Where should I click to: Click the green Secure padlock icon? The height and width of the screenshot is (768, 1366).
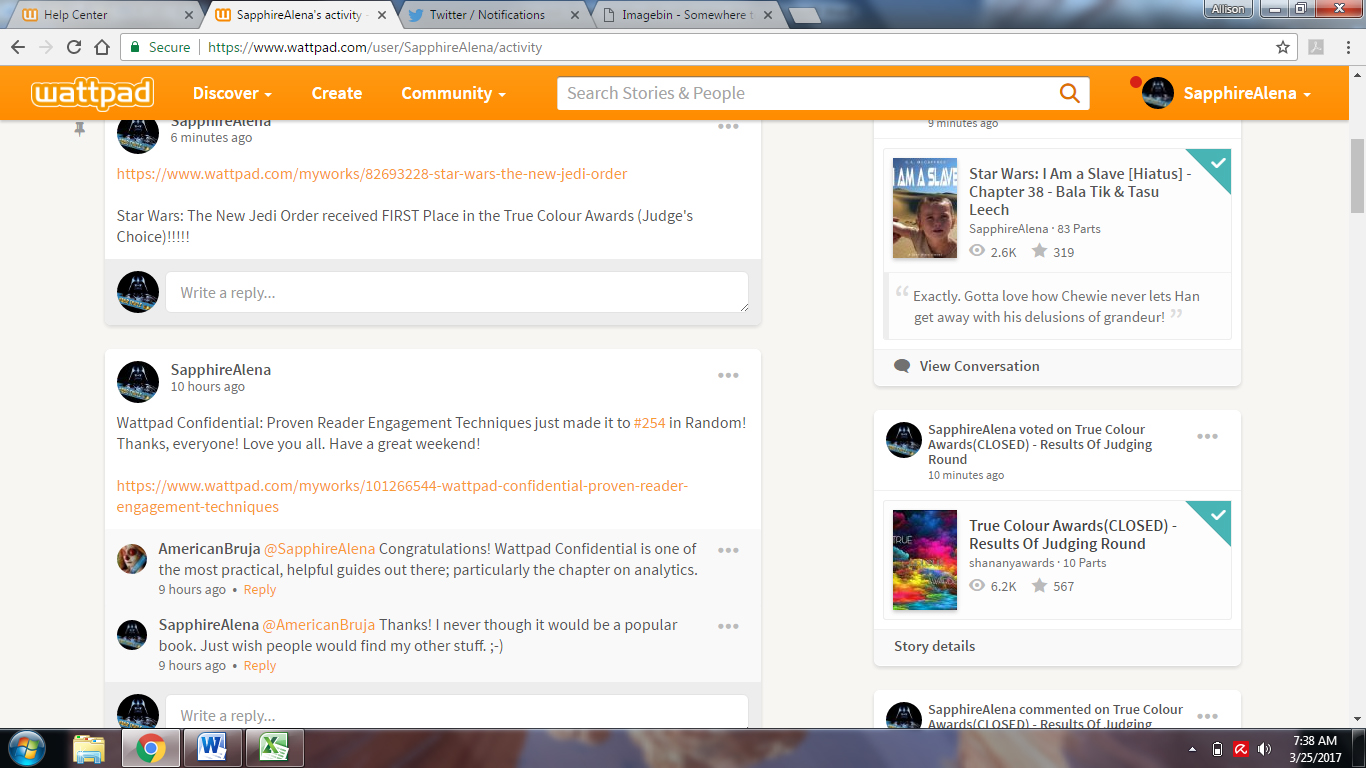point(135,47)
